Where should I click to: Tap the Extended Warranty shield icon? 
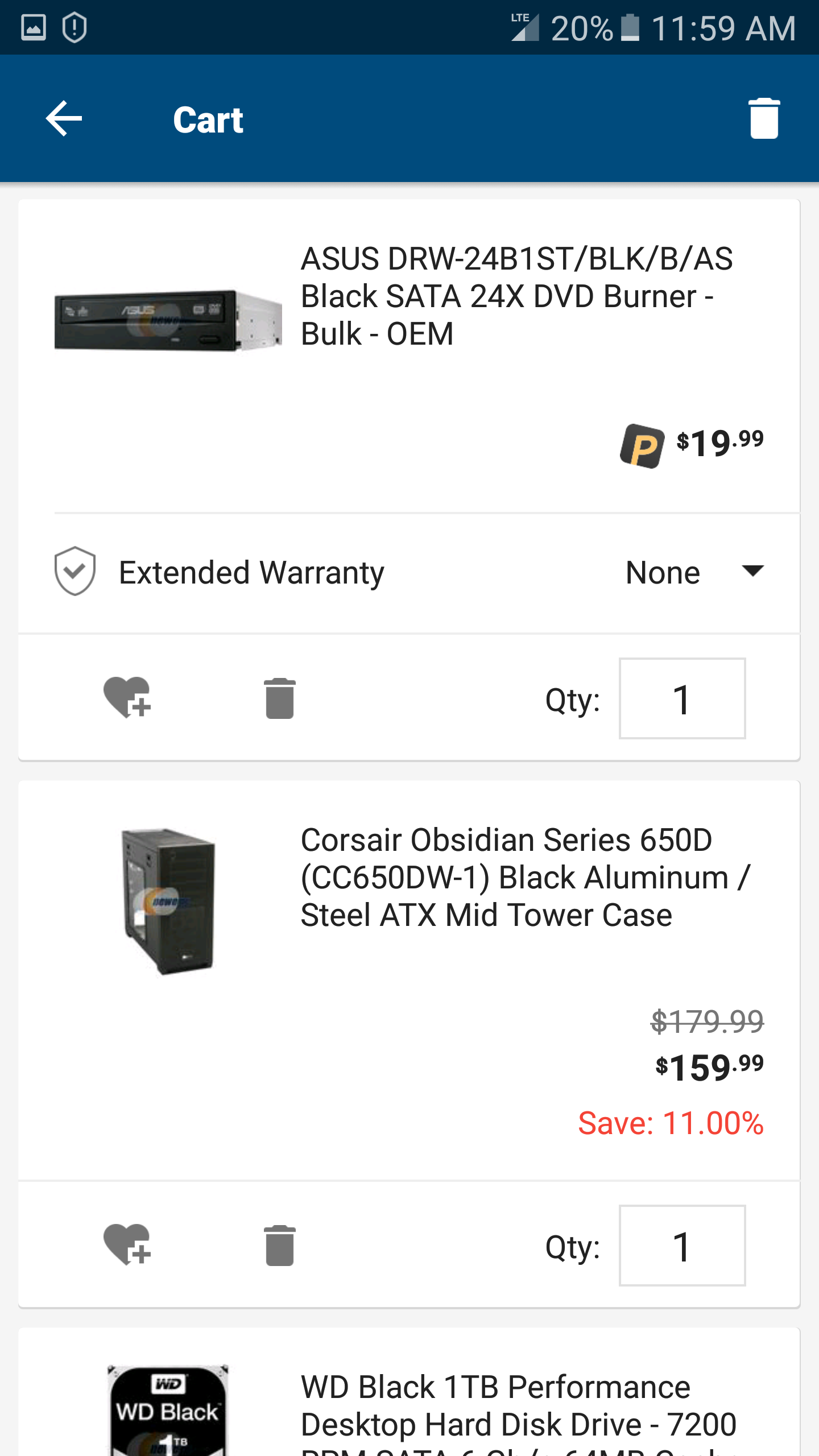pos(75,571)
